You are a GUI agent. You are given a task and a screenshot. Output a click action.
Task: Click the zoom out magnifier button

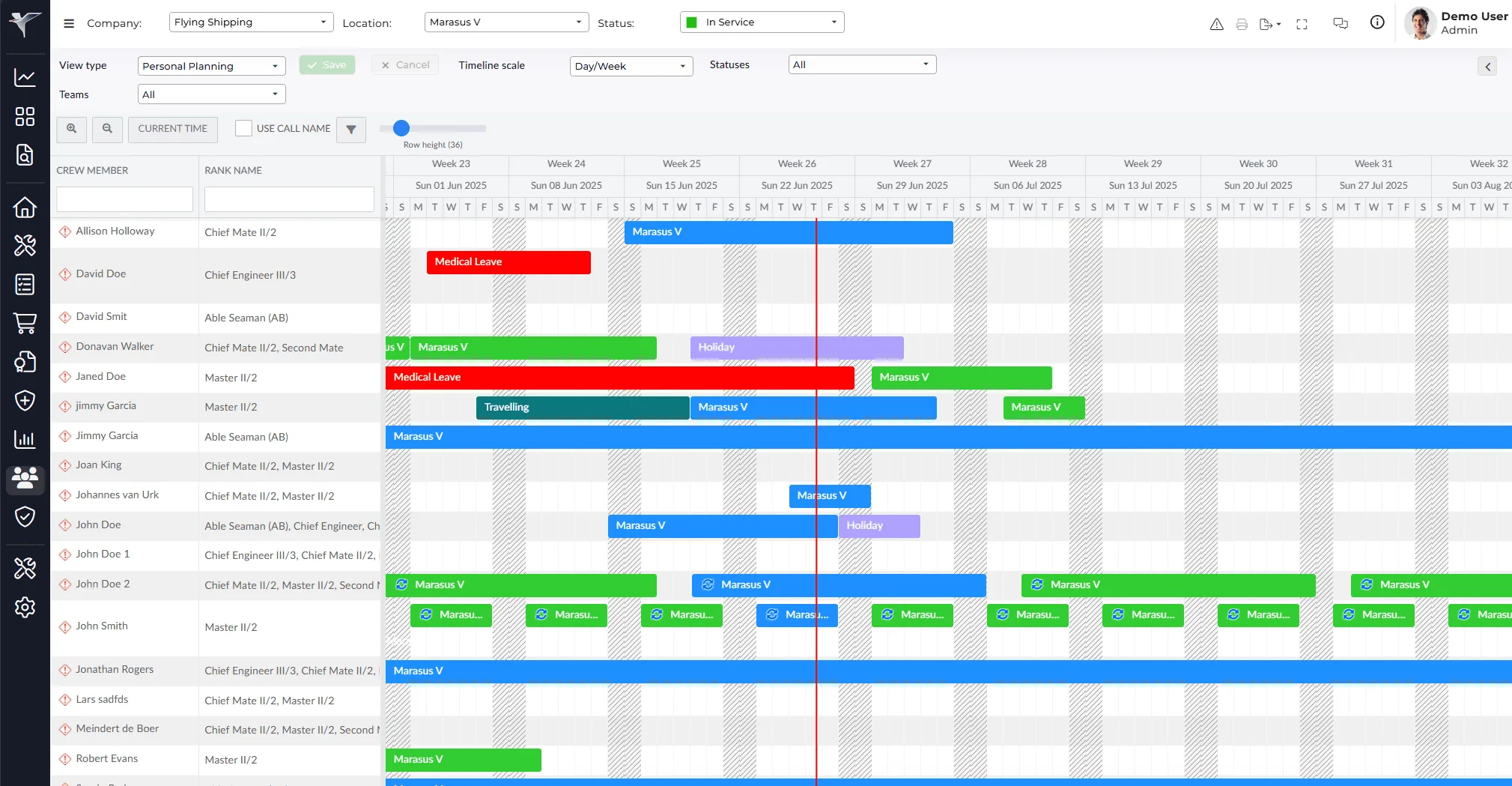(x=107, y=129)
